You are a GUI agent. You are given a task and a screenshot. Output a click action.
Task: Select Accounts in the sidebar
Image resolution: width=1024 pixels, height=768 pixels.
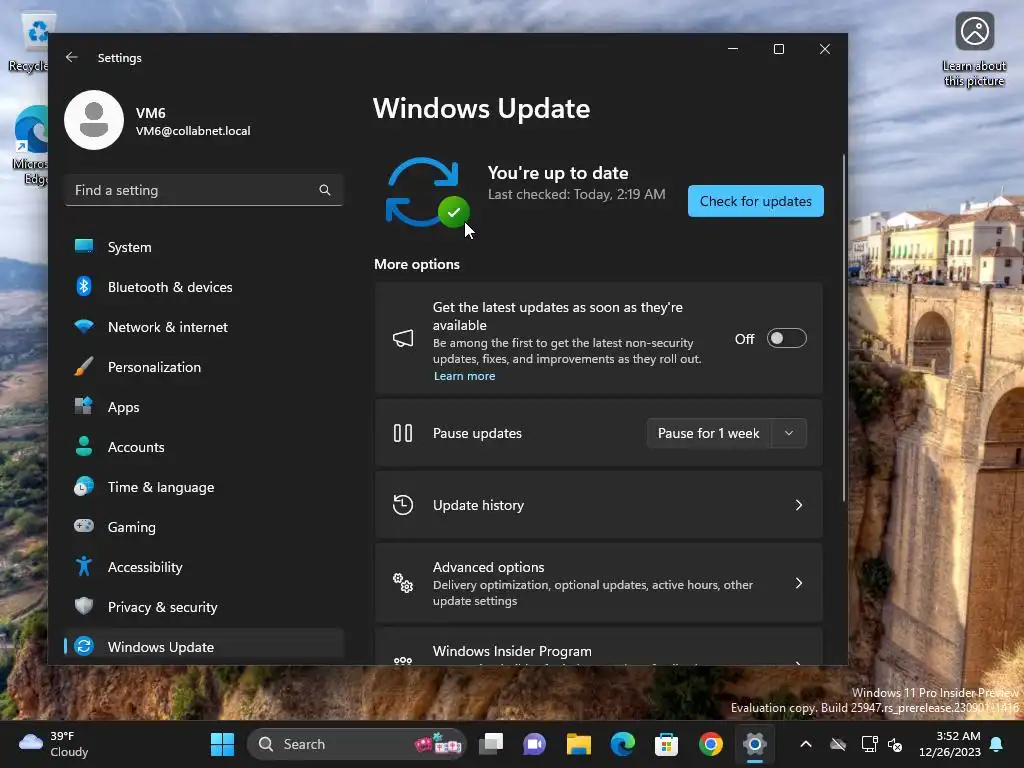tap(204, 447)
